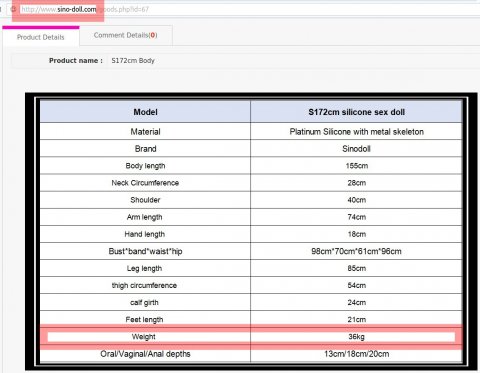Click the browser address bar URL

[85, 9]
